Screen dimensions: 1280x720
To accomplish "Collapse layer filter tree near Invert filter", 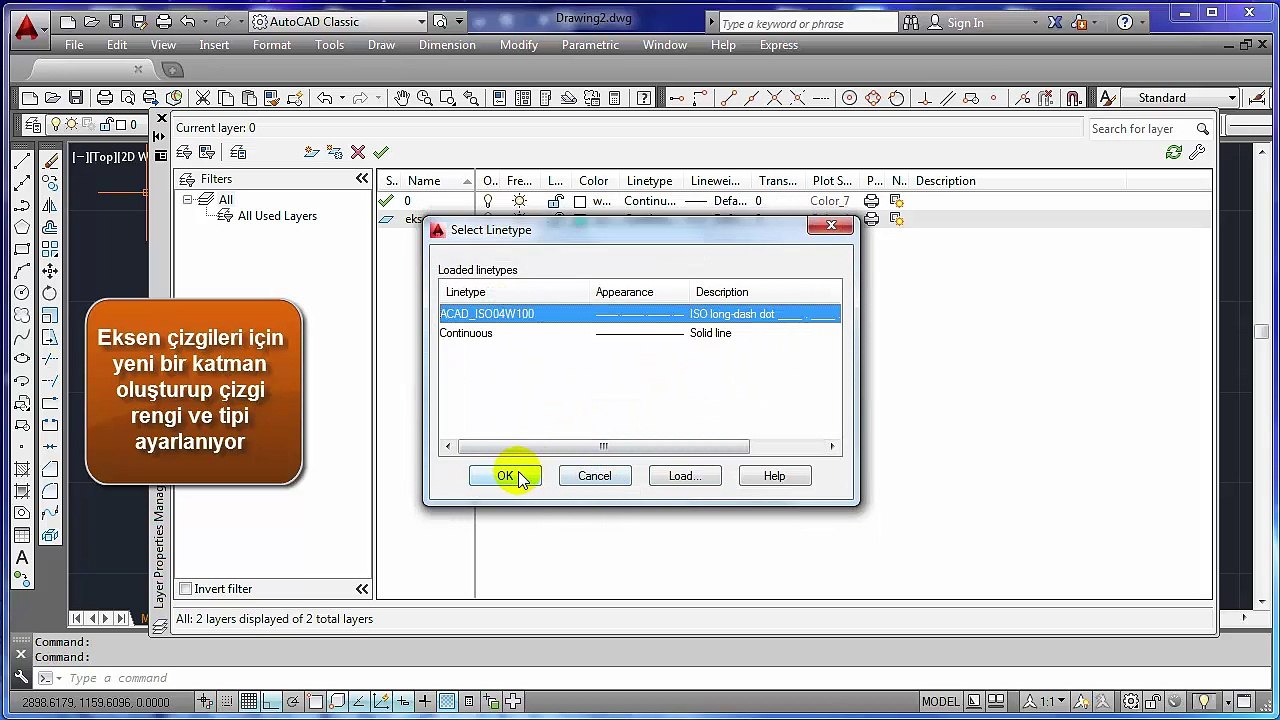I will pyautogui.click(x=362, y=589).
